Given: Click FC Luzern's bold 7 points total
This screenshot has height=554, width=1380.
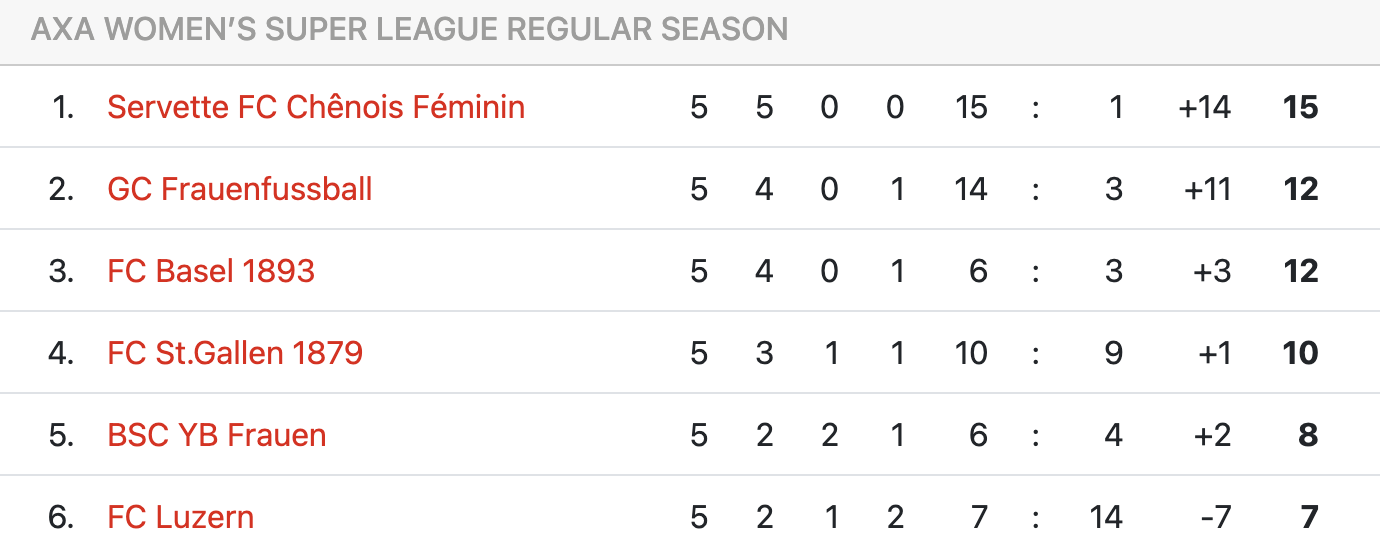Looking at the screenshot, I should 1309,517.
